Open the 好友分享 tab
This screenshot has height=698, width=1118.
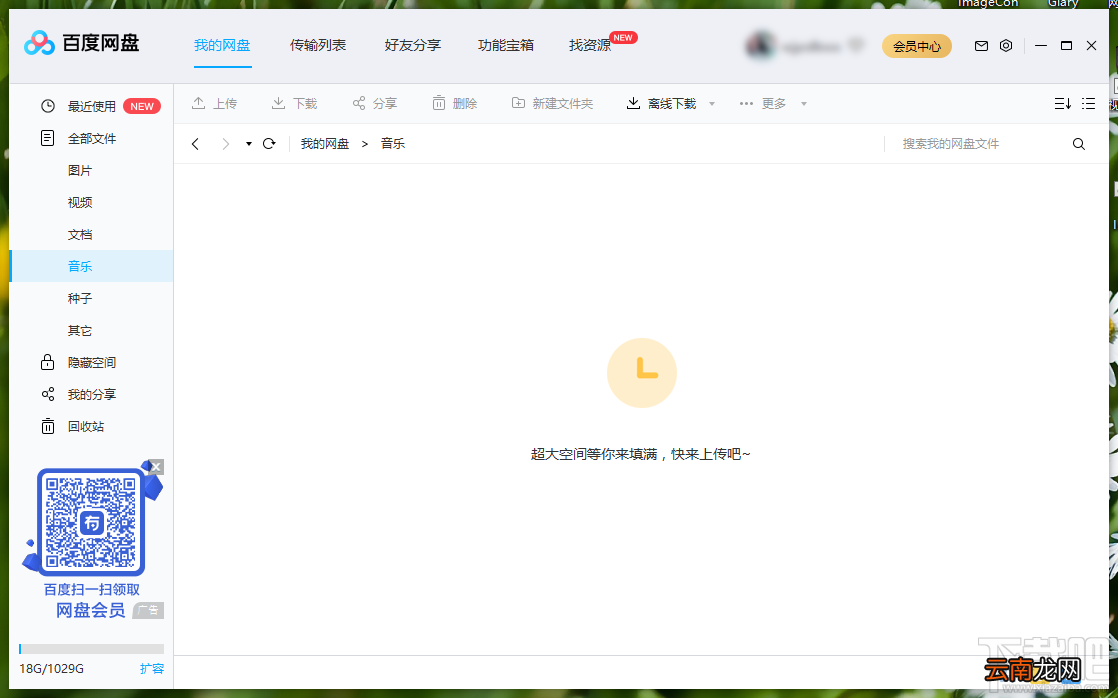coord(413,46)
